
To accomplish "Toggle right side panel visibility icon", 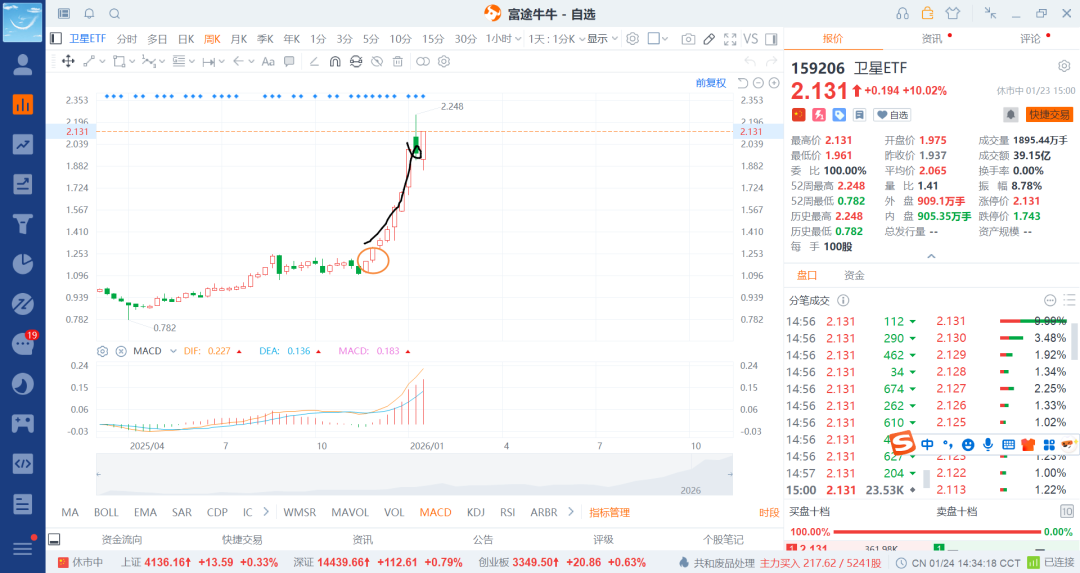I will [x=771, y=39].
